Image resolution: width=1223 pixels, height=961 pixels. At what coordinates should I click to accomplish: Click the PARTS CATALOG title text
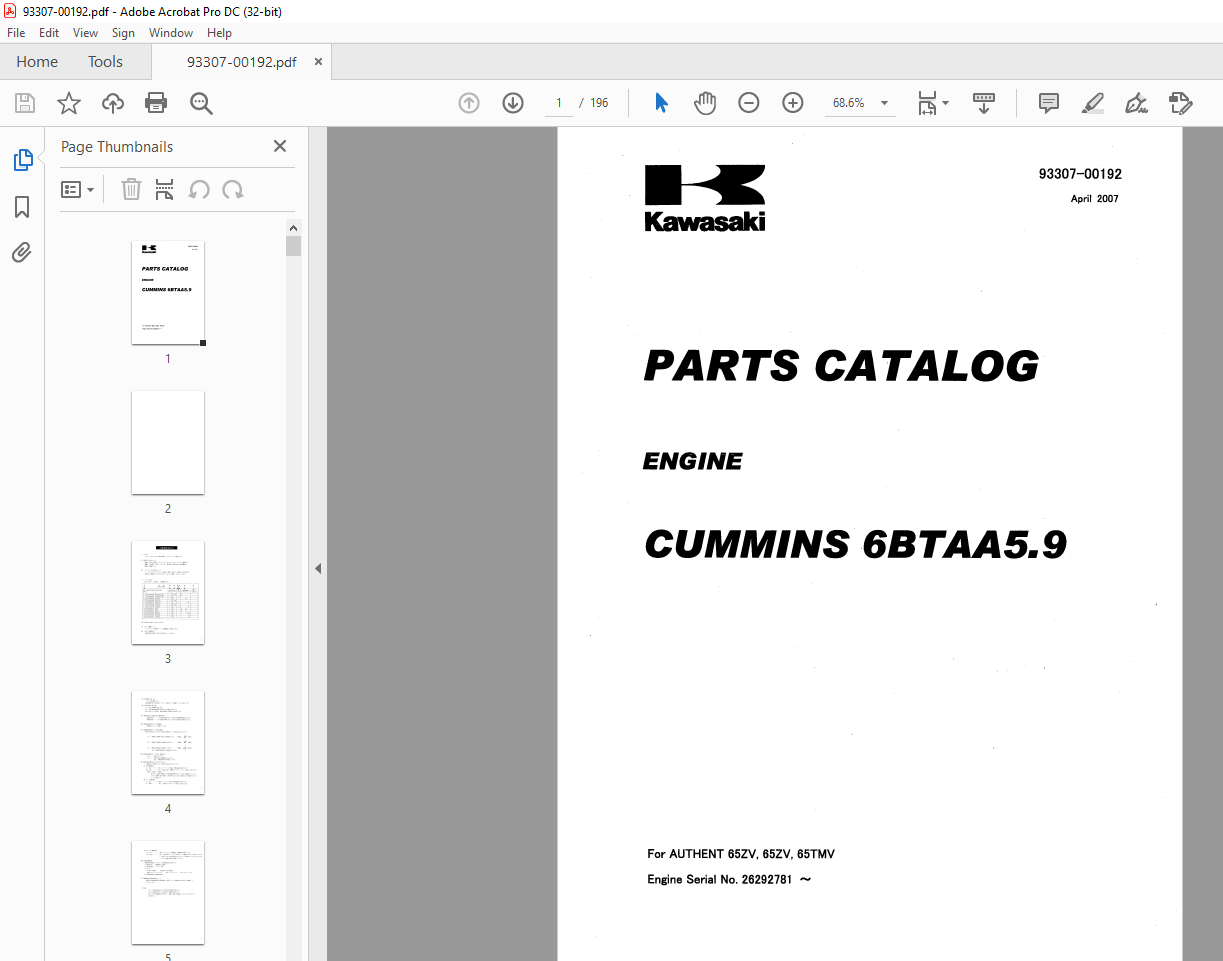pyautogui.click(x=841, y=366)
